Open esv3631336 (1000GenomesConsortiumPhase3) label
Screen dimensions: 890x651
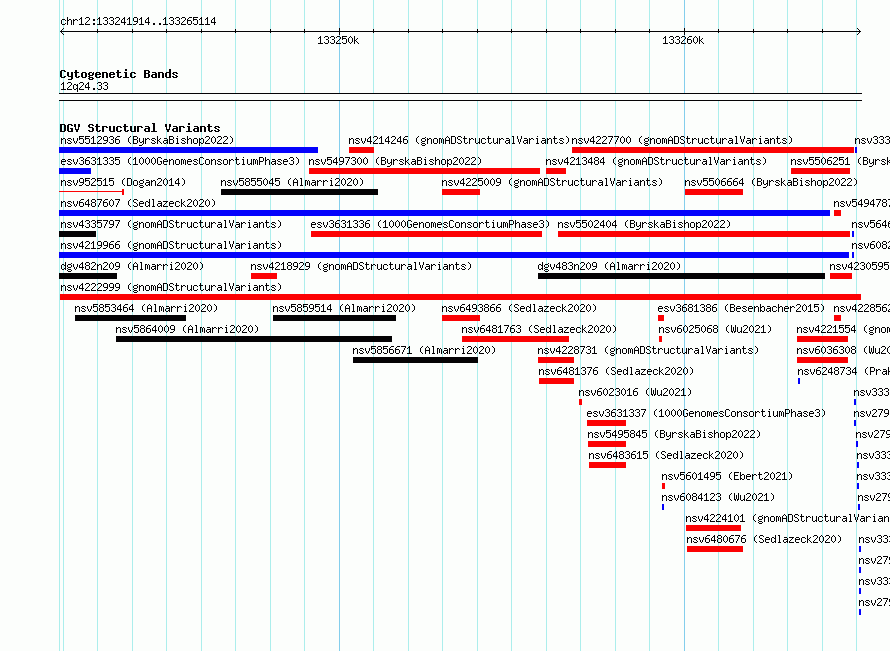coord(430,224)
